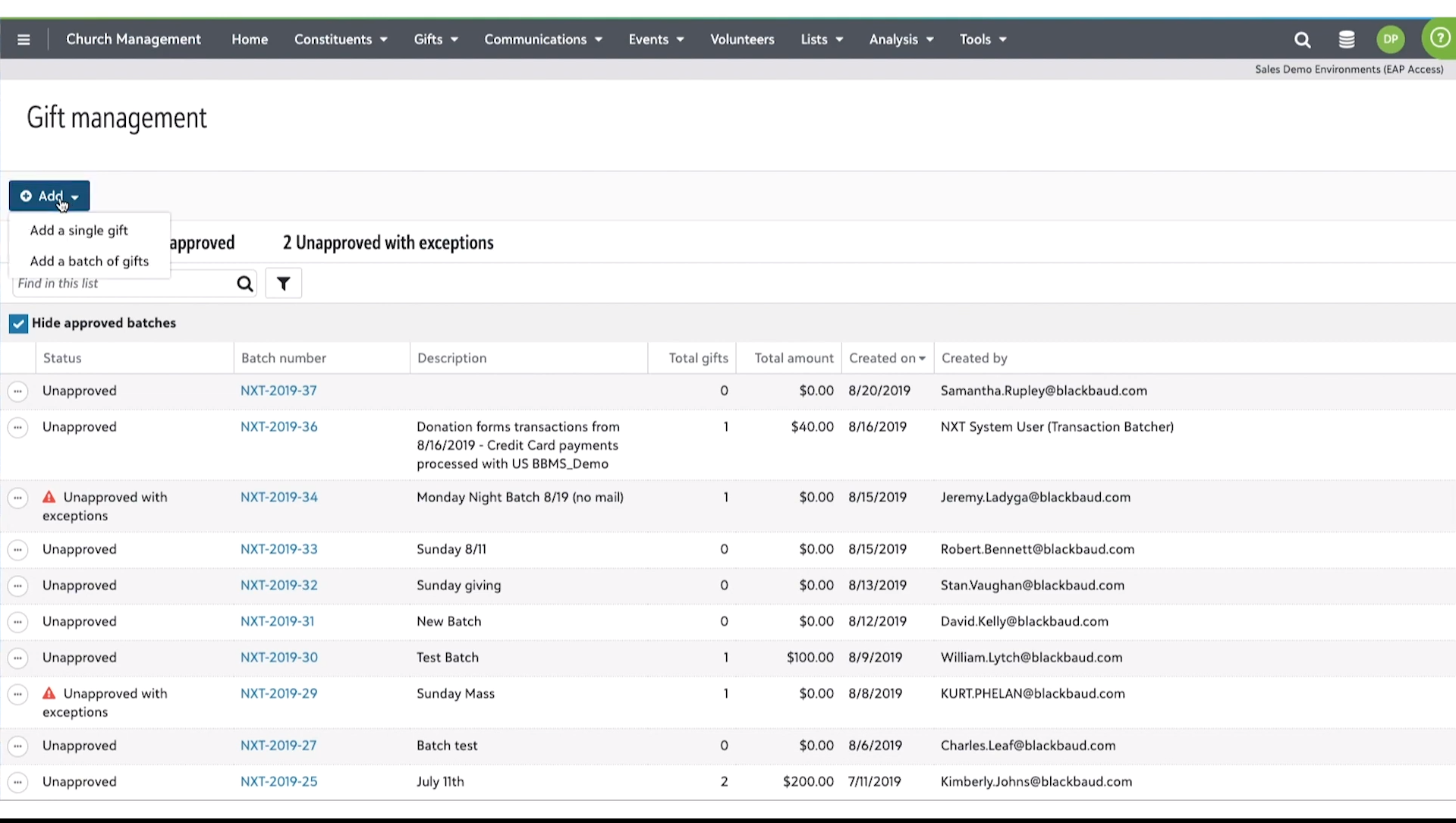Open the database stack icon
Image resolution: width=1456 pixels, height=823 pixels.
1346,40
